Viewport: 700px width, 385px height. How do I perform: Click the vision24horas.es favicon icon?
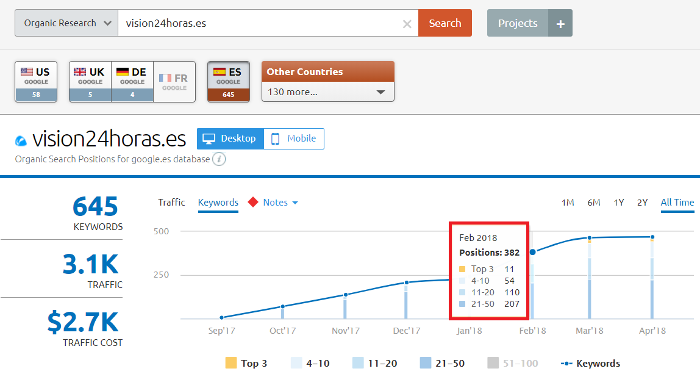click(21, 141)
